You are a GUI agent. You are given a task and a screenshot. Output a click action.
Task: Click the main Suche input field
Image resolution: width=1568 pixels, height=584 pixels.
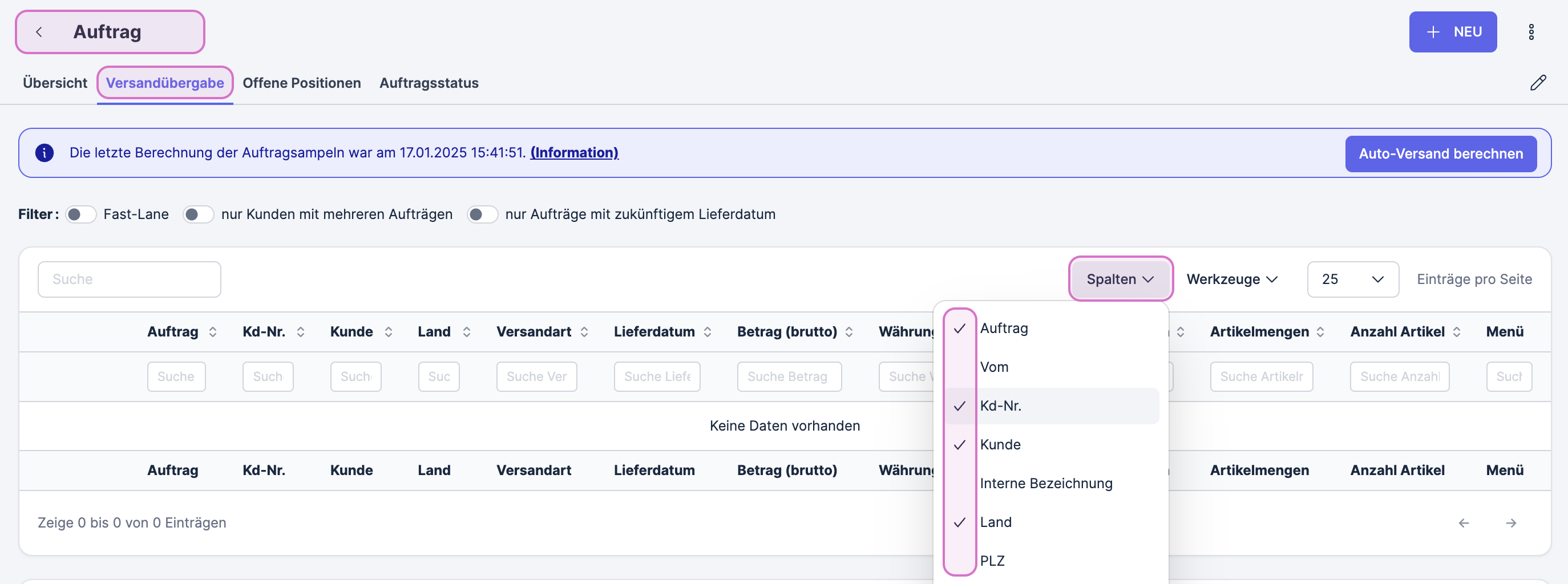(x=129, y=279)
